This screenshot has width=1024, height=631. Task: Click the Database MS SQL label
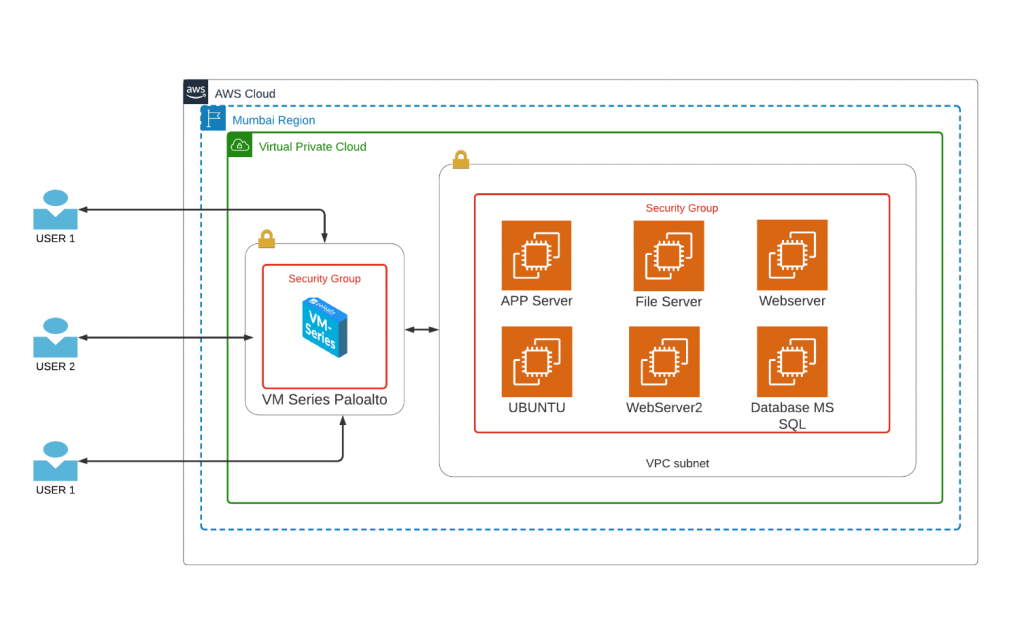point(792,415)
